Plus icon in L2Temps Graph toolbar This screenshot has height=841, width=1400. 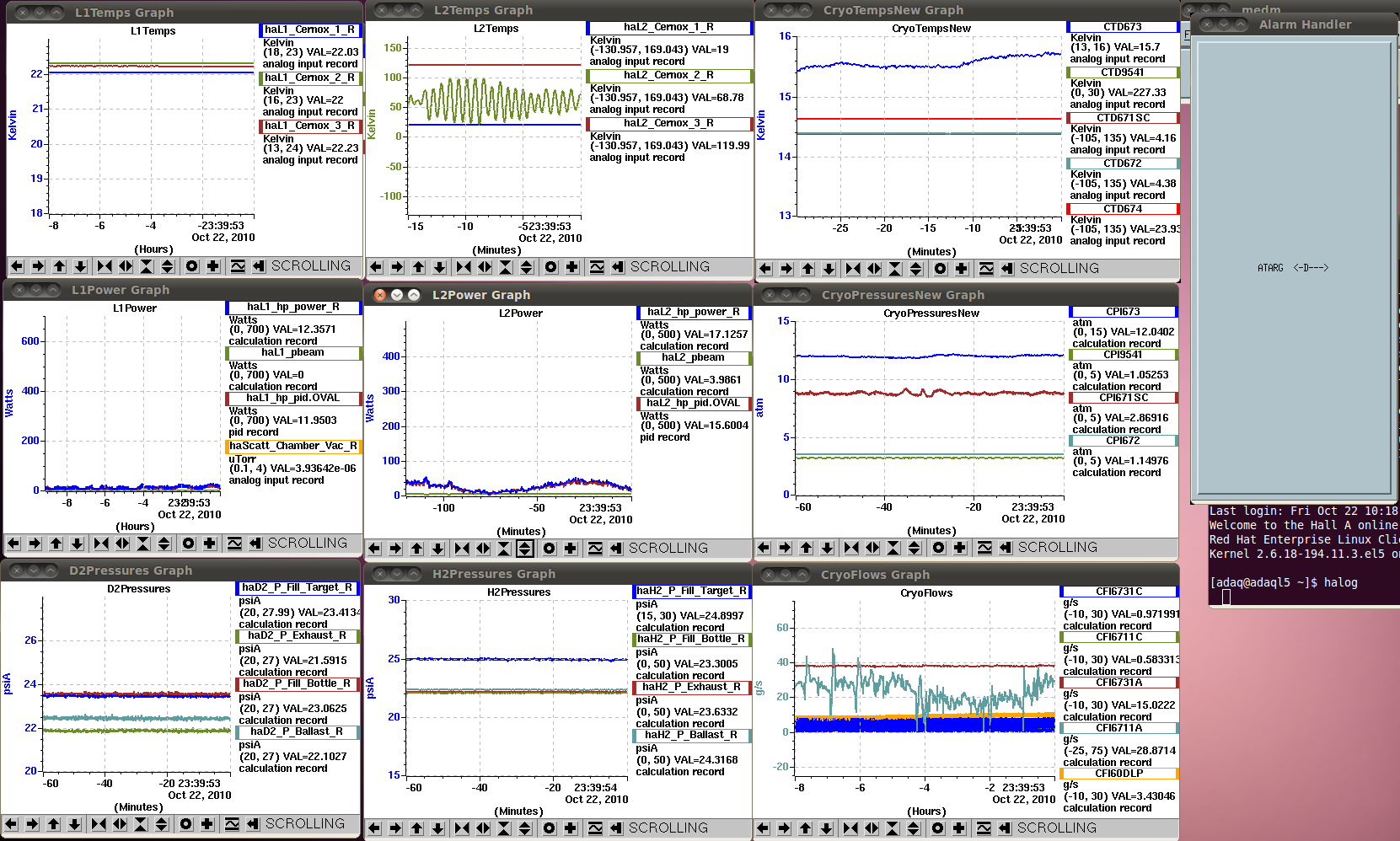pyautogui.click(x=572, y=267)
